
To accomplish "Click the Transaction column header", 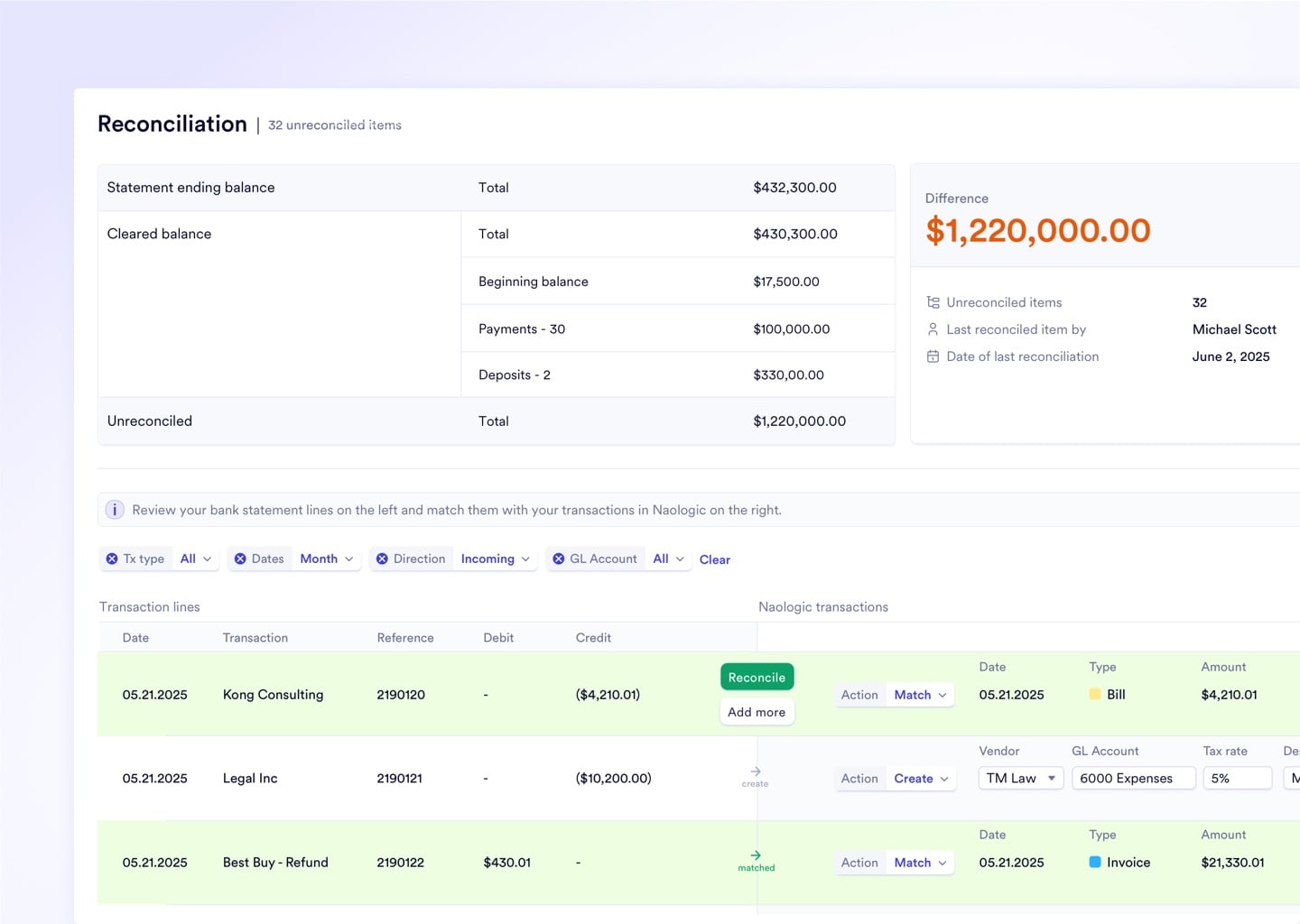I will tap(255, 638).
